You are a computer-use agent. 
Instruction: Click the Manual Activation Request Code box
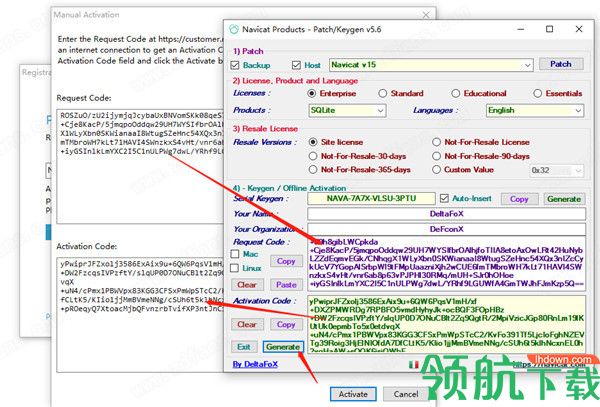click(x=140, y=166)
